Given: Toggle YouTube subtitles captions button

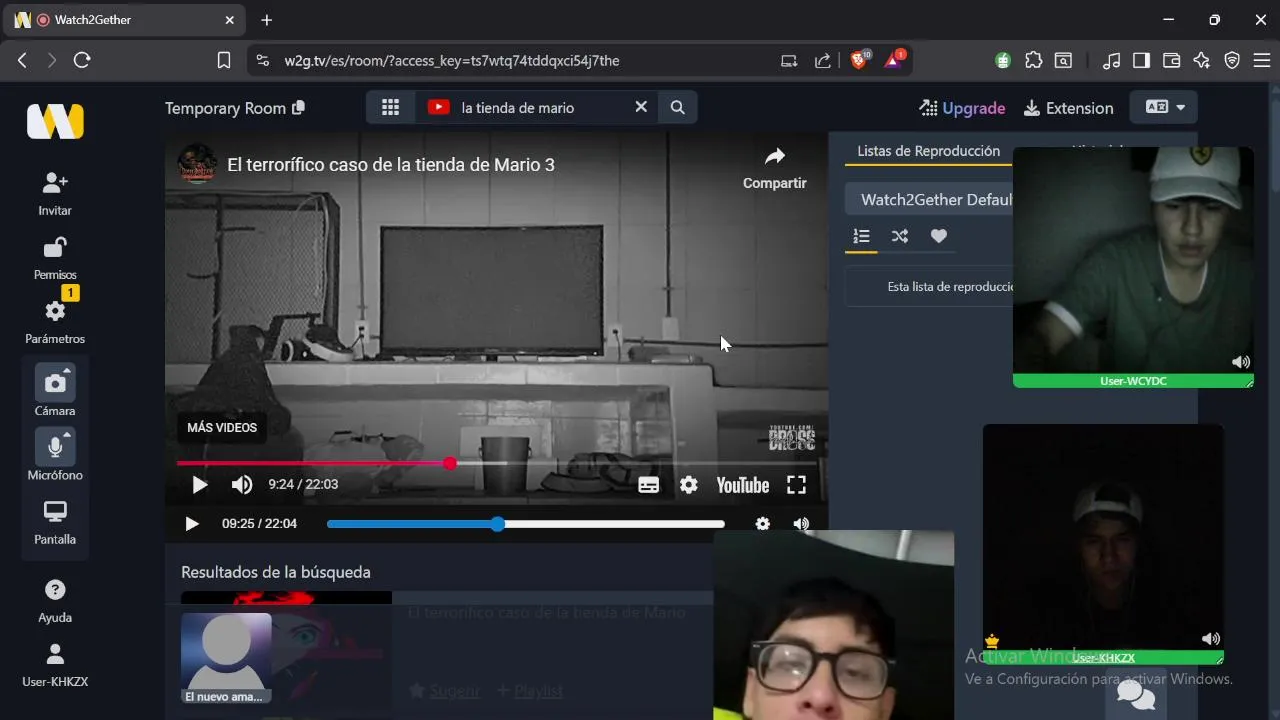Looking at the screenshot, I should 648,485.
